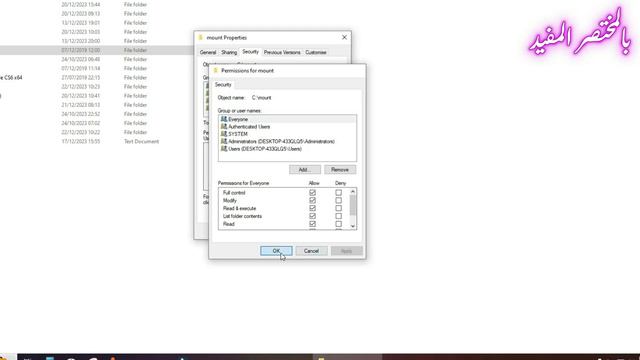Enable Deny checkbox for Modify
The width and height of the screenshot is (640, 360).
338,200
